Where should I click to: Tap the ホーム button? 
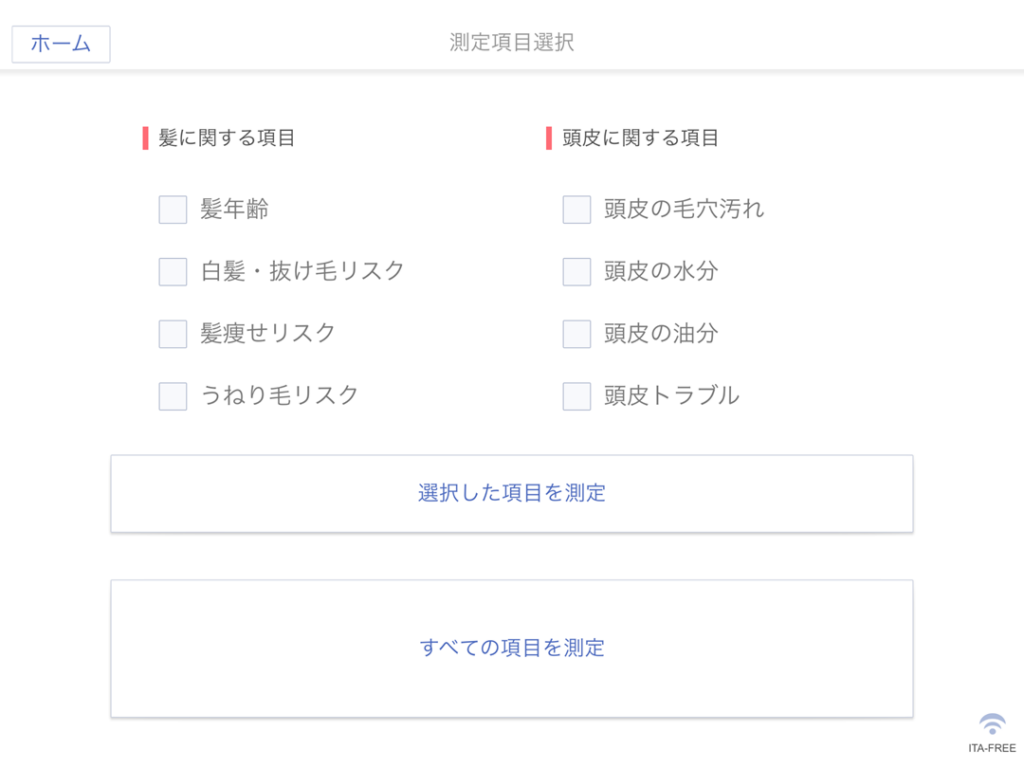click(60, 44)
